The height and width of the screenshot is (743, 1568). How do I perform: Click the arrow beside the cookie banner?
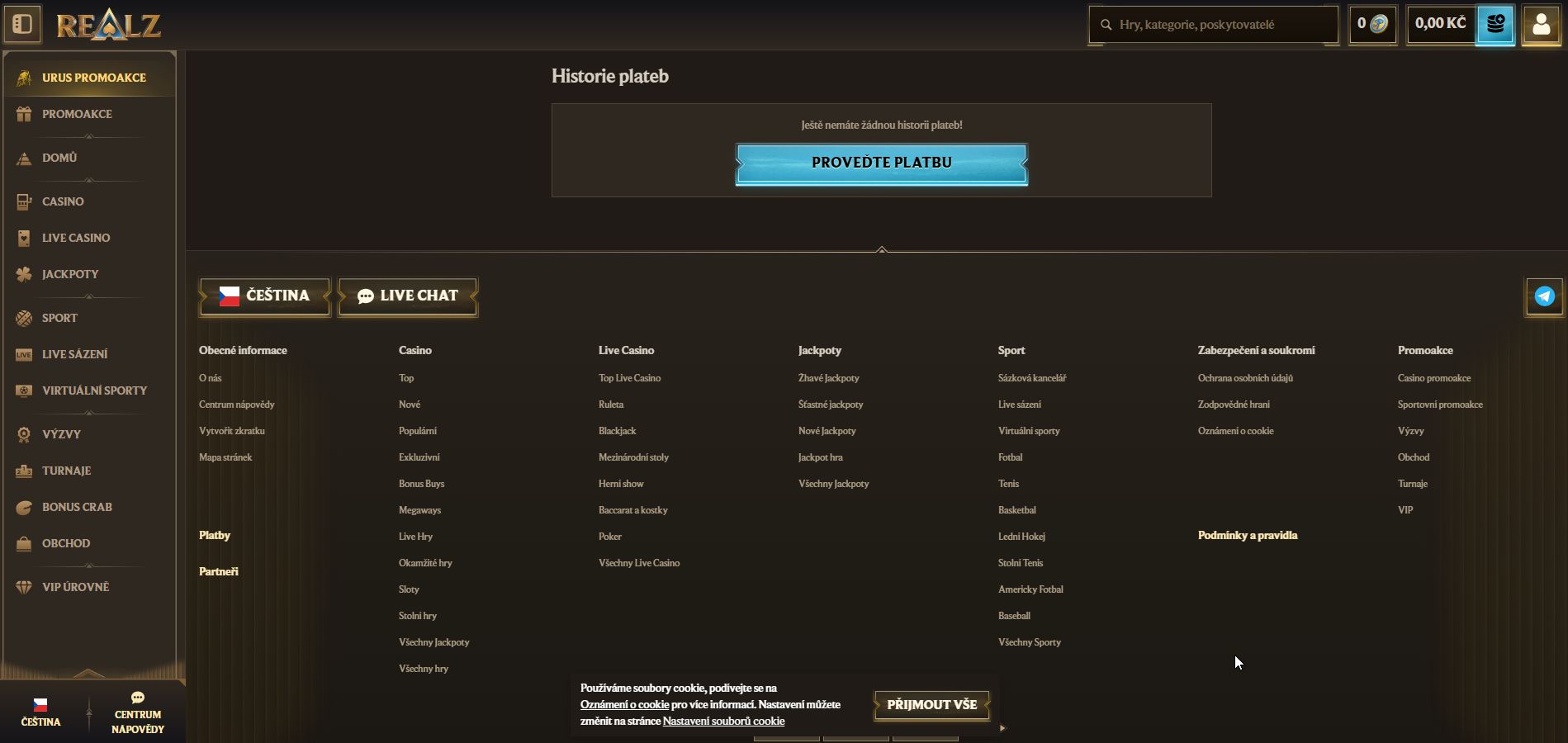[x=1003, y=728]
